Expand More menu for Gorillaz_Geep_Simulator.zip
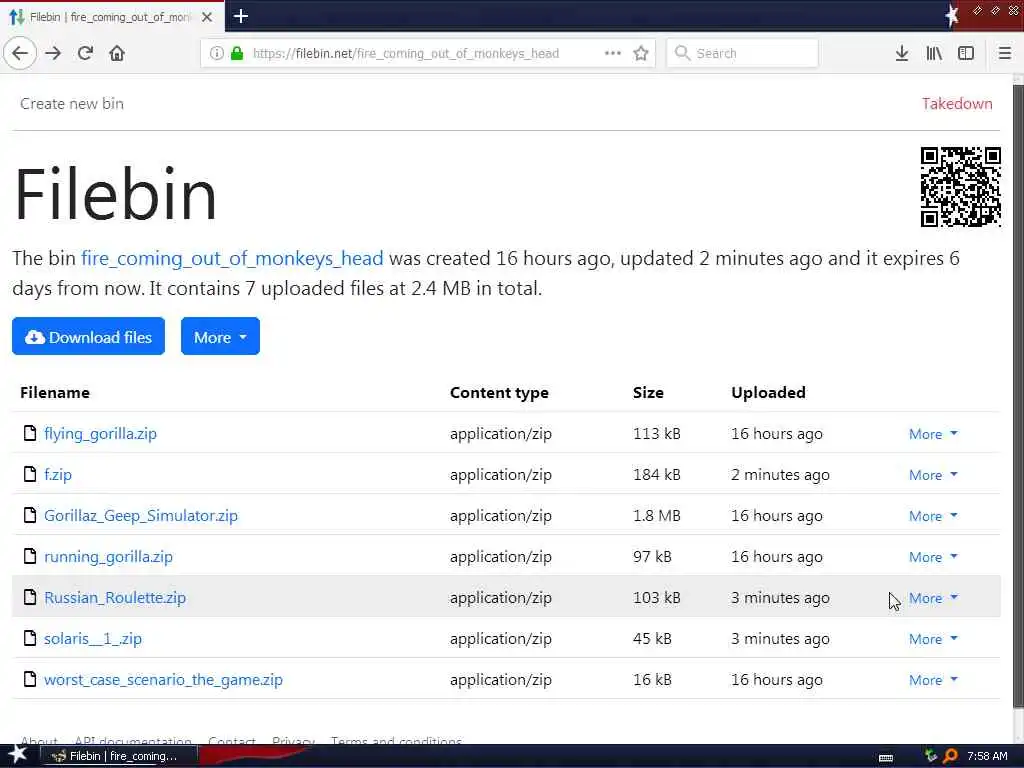1024x768 pixels. point(933,517)
